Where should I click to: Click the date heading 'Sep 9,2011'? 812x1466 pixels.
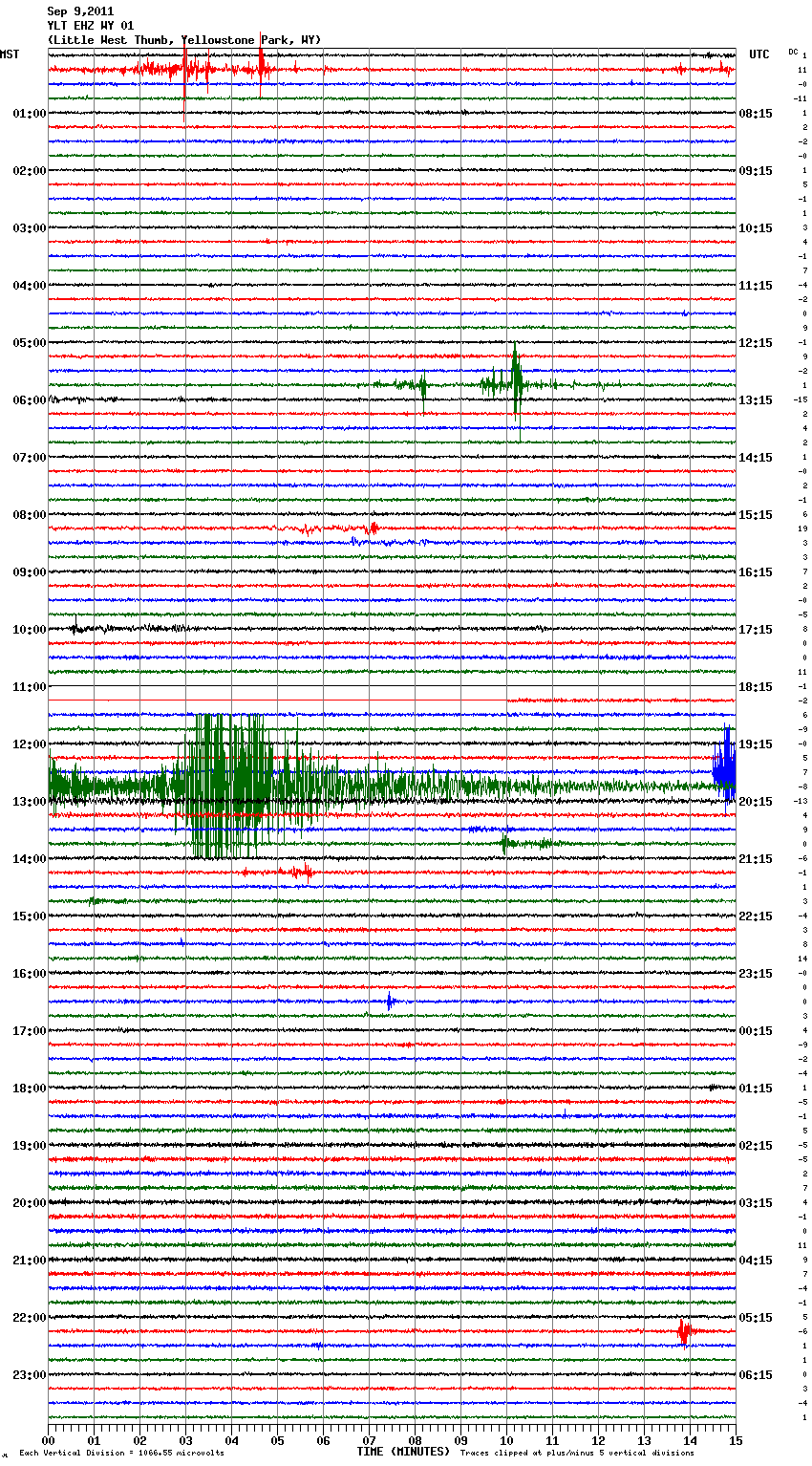pos(80,11)
